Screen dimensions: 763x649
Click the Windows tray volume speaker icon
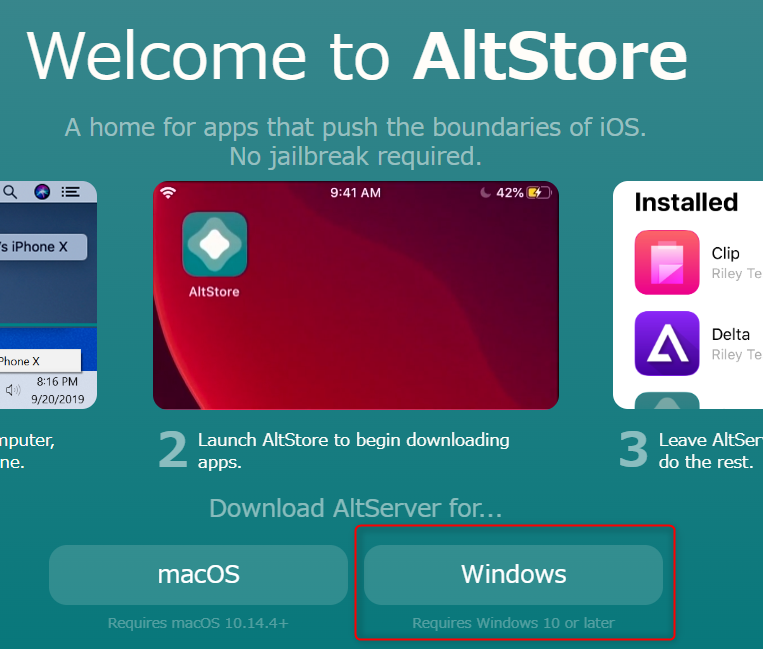[x=13, y=389]
